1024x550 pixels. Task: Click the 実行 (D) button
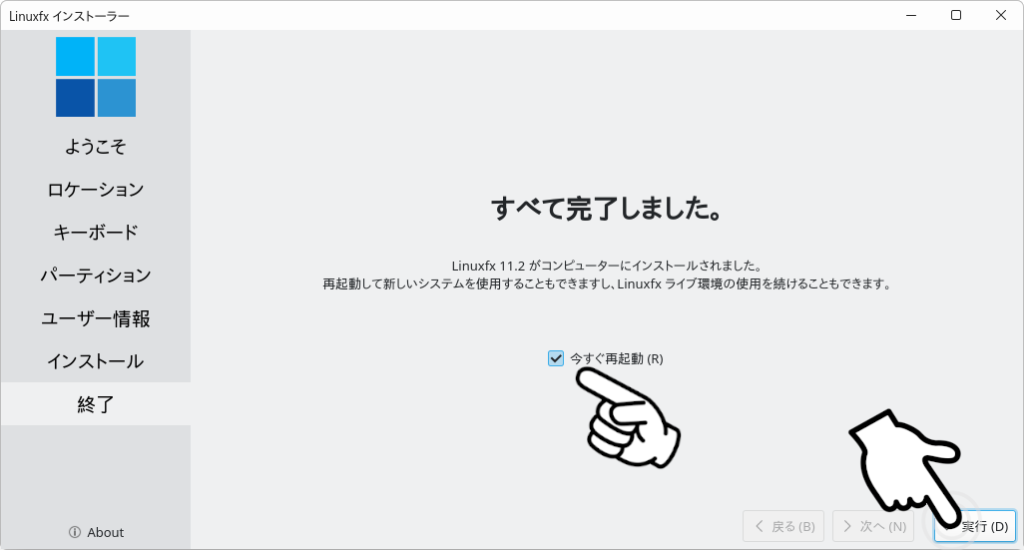coord(975,526)
